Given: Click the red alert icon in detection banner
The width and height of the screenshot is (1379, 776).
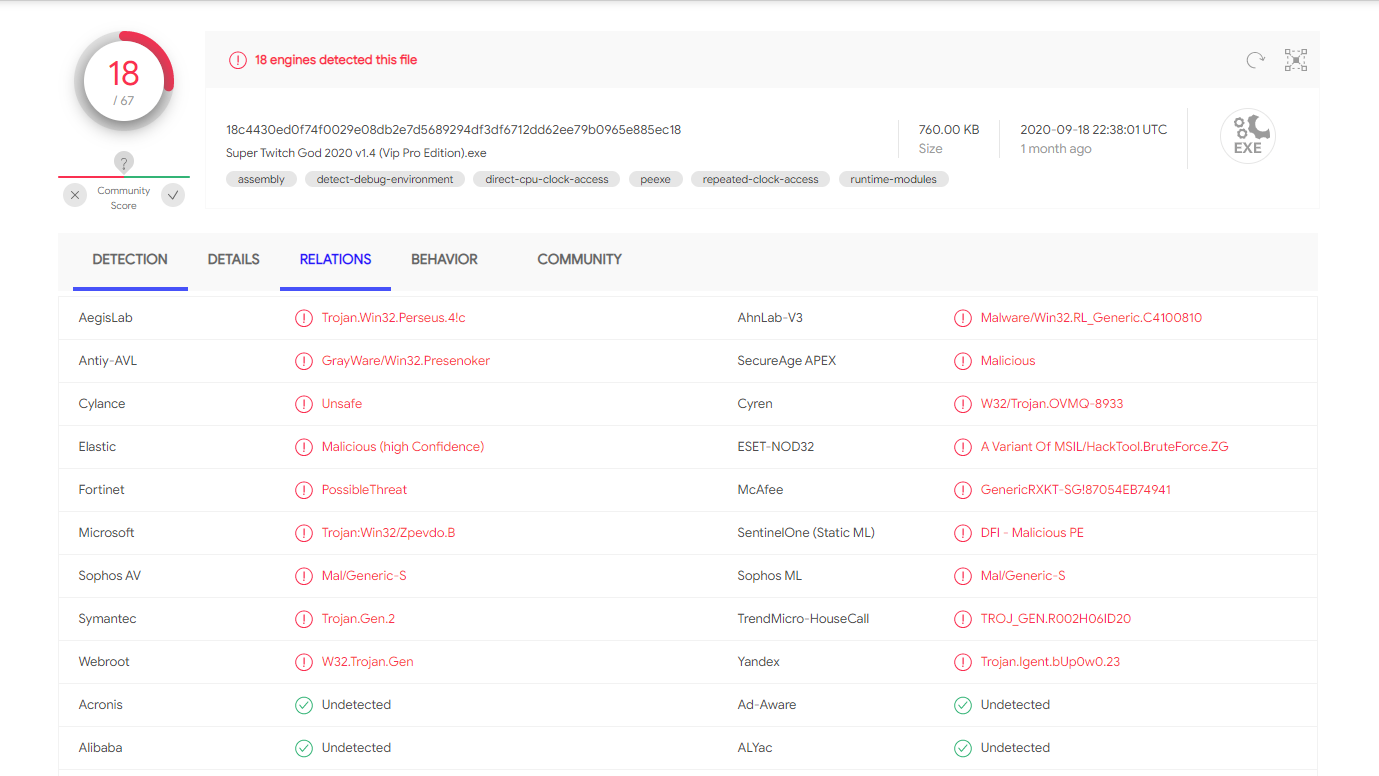Looking at the screenshot, I should tap(237, 60).
